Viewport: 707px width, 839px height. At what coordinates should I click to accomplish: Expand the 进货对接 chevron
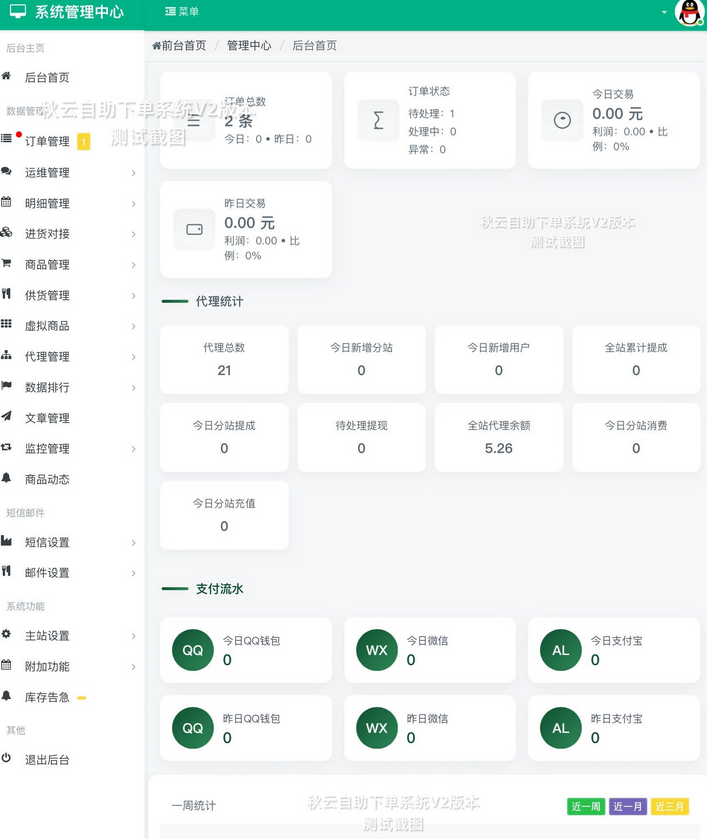(x=133, y=234)
